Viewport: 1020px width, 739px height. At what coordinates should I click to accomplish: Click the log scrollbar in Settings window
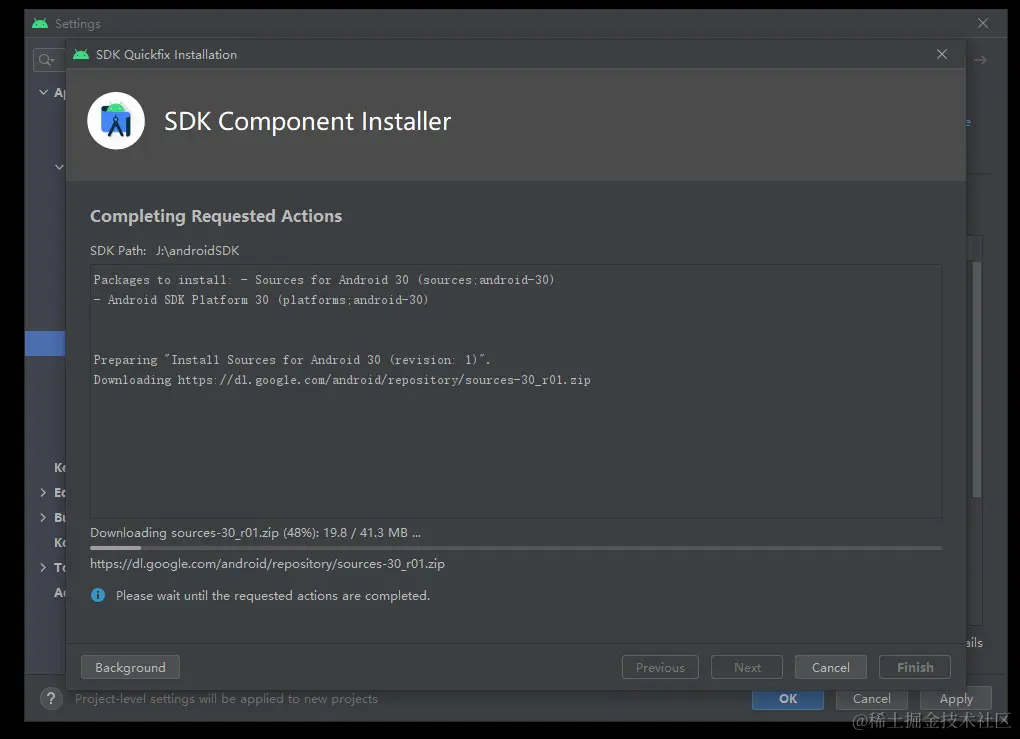[976, 379]
